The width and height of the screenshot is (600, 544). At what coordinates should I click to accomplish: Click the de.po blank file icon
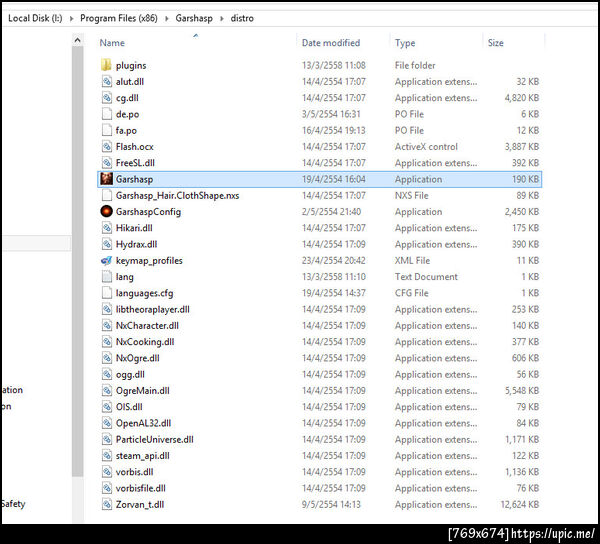[x=106, y=114]
